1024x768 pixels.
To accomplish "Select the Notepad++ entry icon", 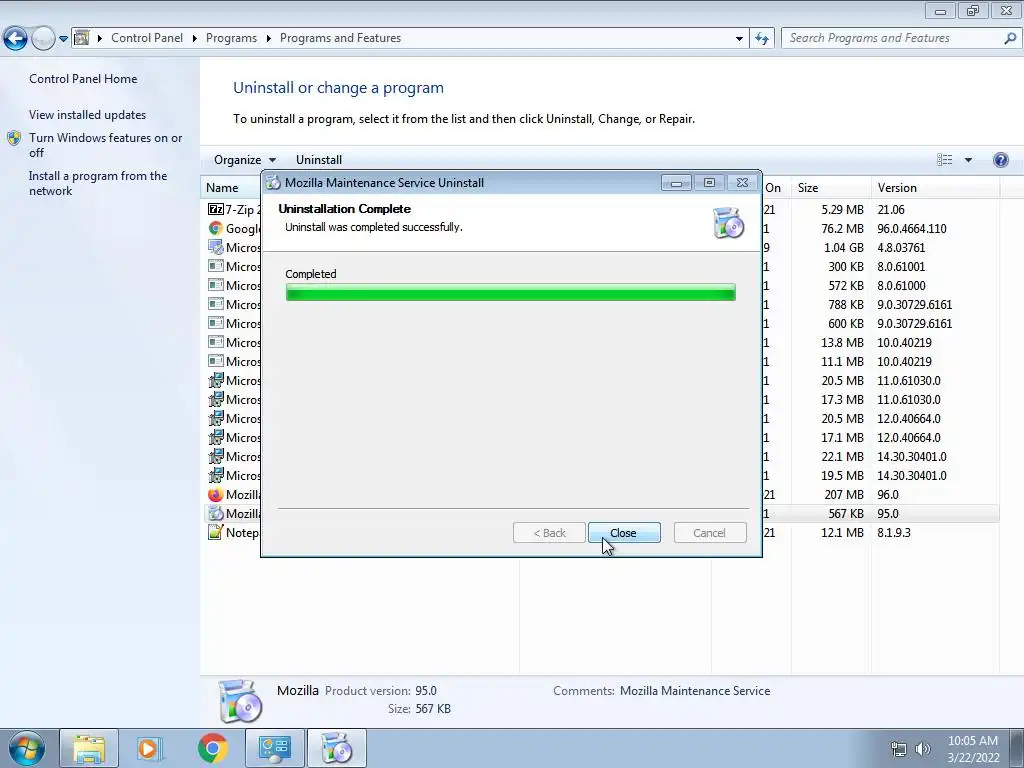I will click(x=216, y=533).
